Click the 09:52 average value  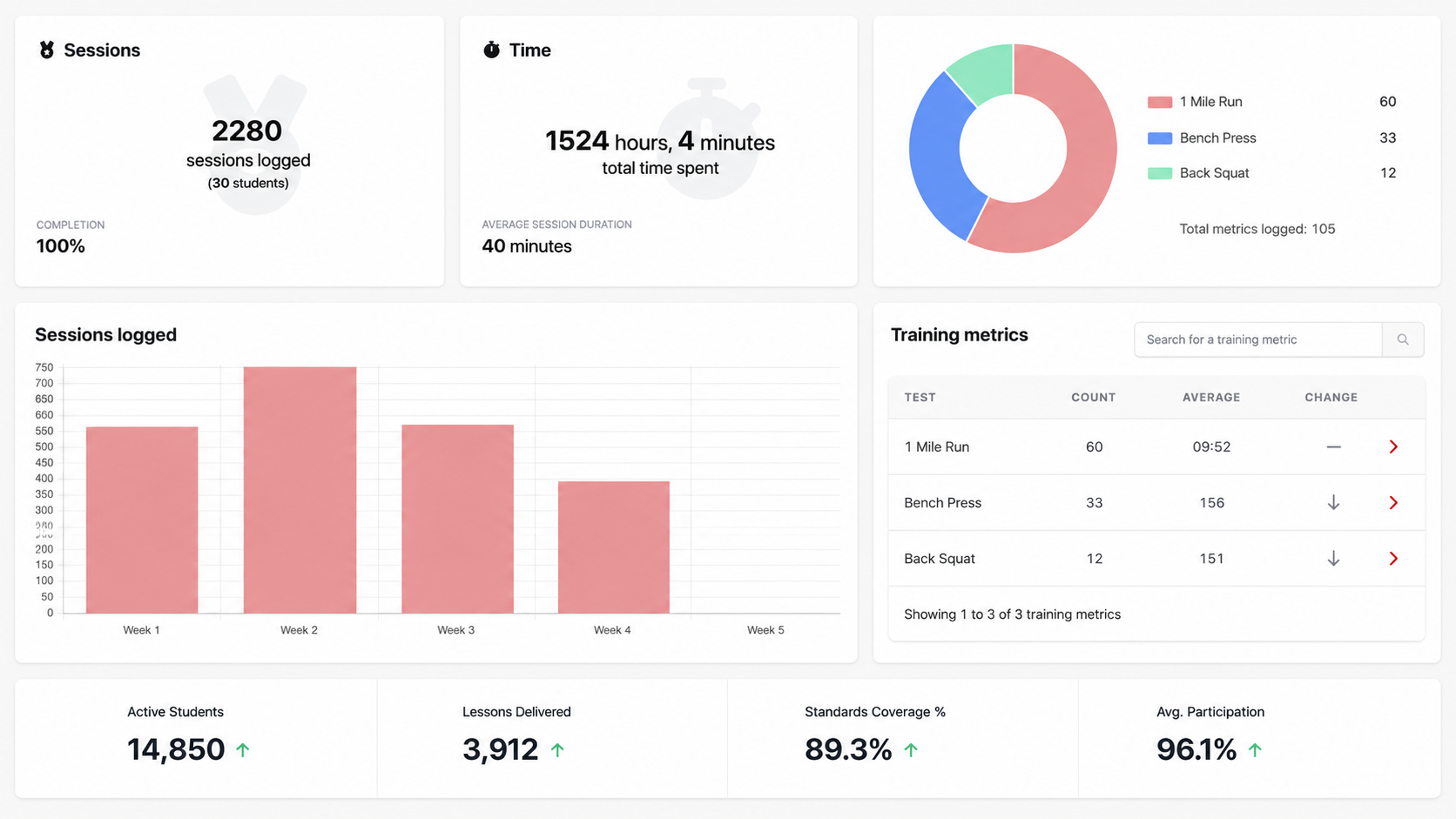1211,446
